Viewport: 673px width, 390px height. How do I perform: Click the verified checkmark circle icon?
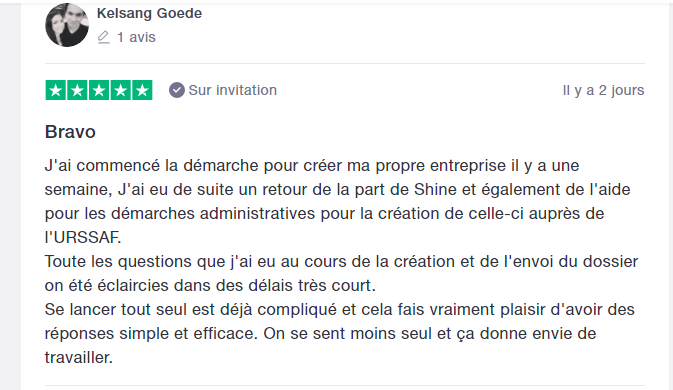click(176, 90)
